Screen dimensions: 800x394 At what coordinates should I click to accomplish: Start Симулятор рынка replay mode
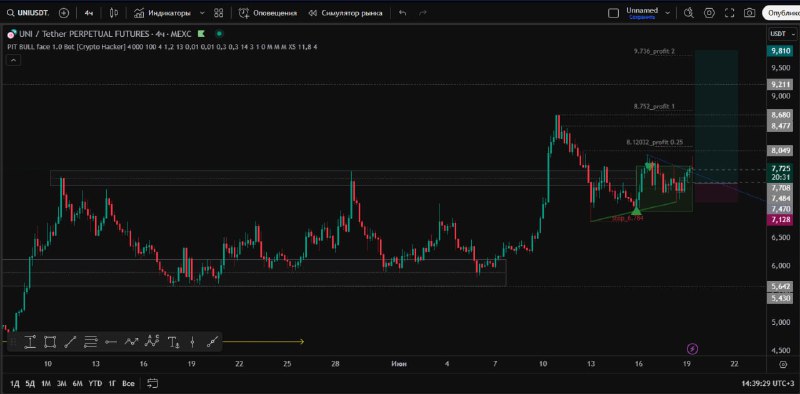pos(345,13)
